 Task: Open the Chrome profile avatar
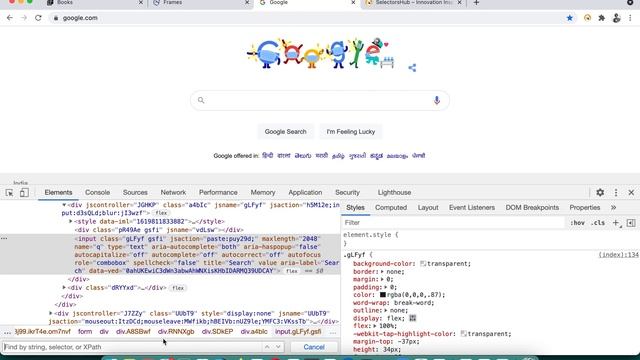(616, 18)
